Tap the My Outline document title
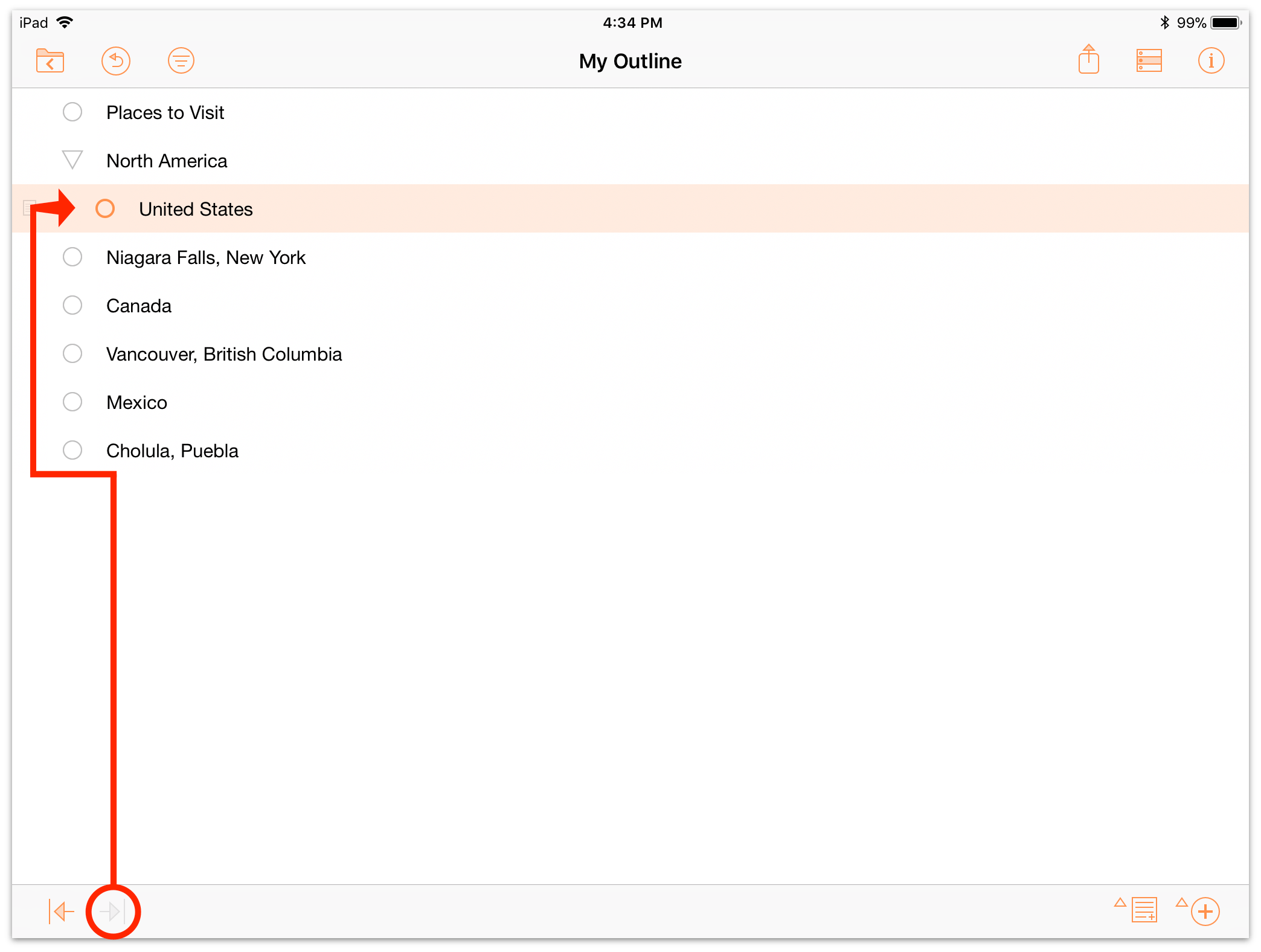This screenshot has height=952, width=1261. 630,61
